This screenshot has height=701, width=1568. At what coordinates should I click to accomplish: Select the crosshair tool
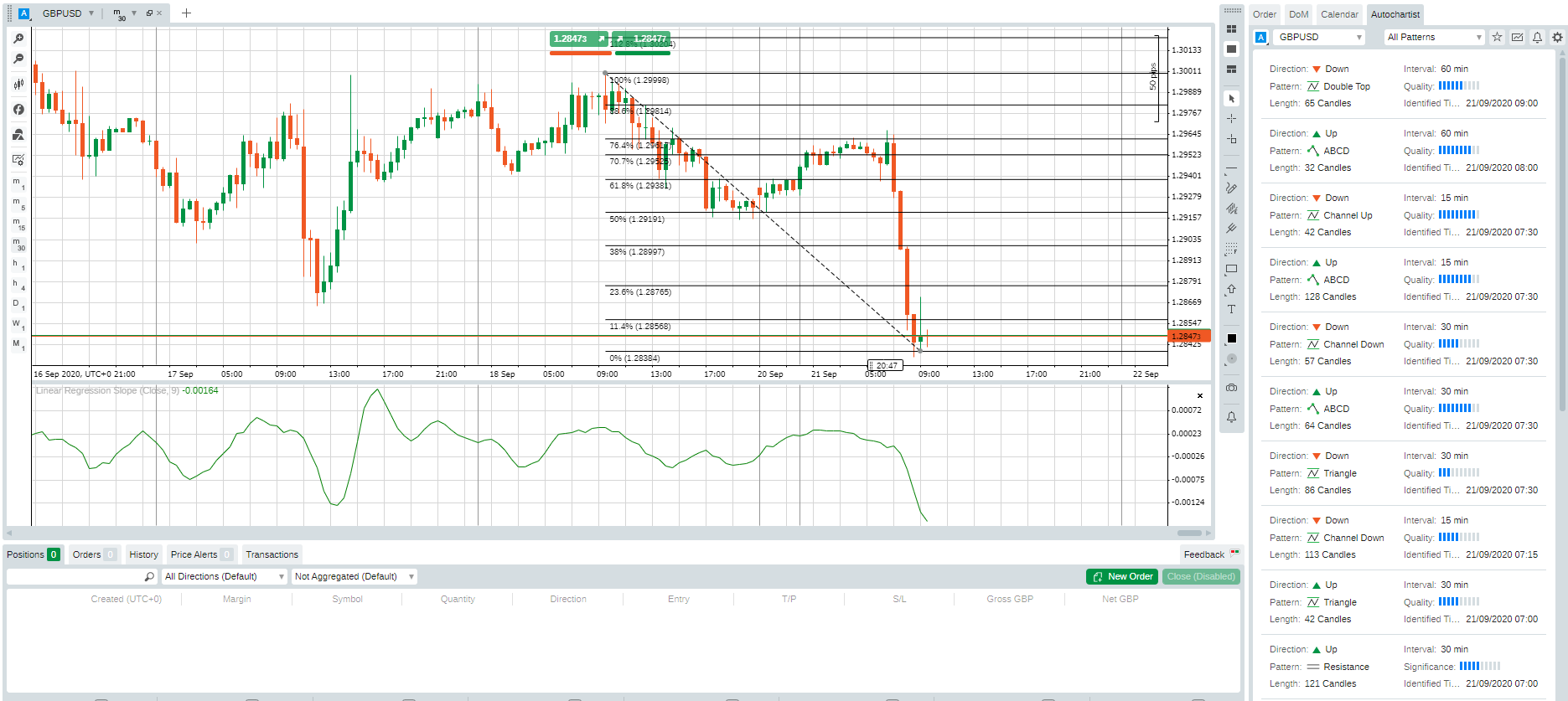1231,119
